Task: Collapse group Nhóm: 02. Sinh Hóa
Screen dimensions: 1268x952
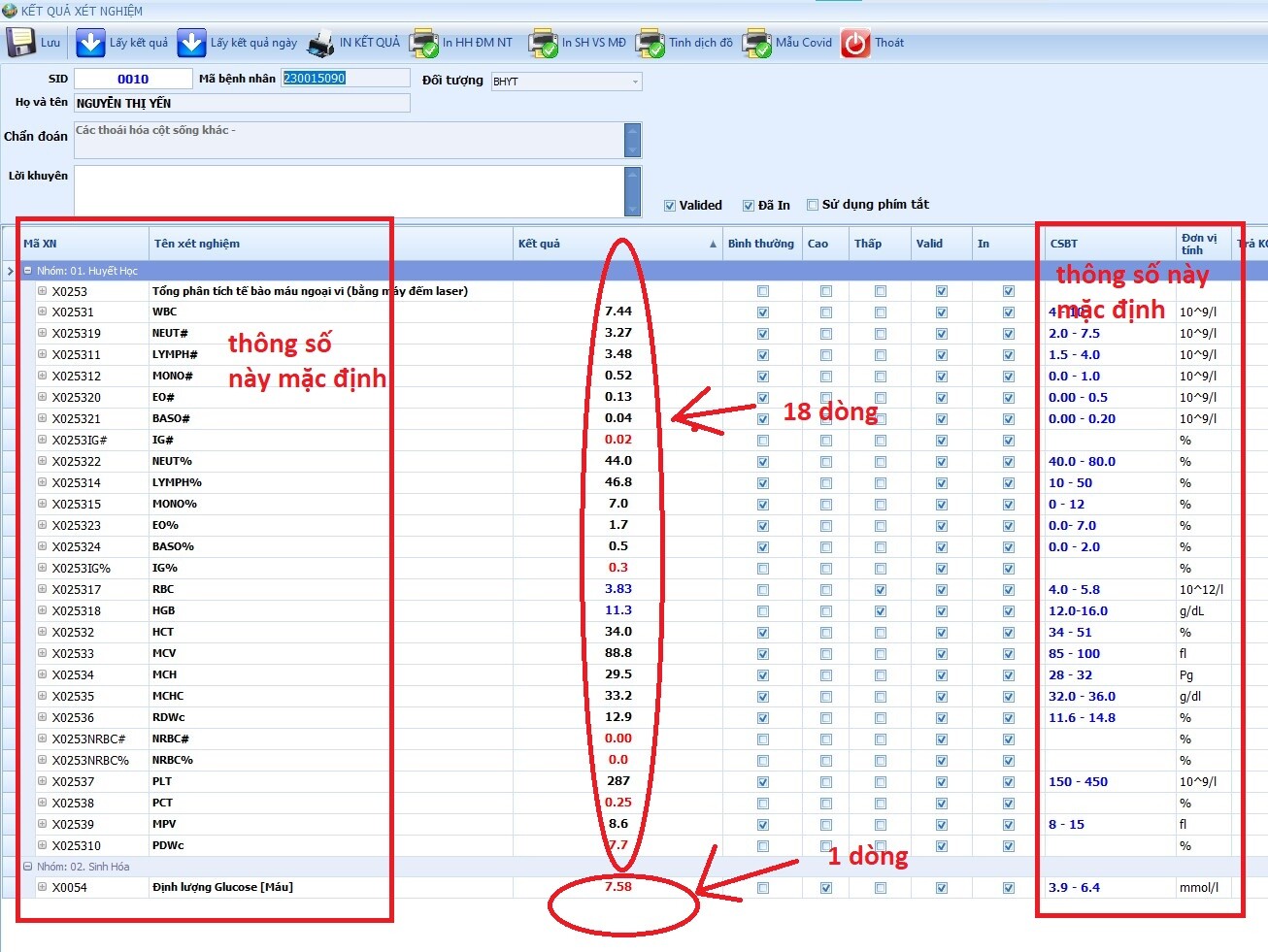Action: 28,867
